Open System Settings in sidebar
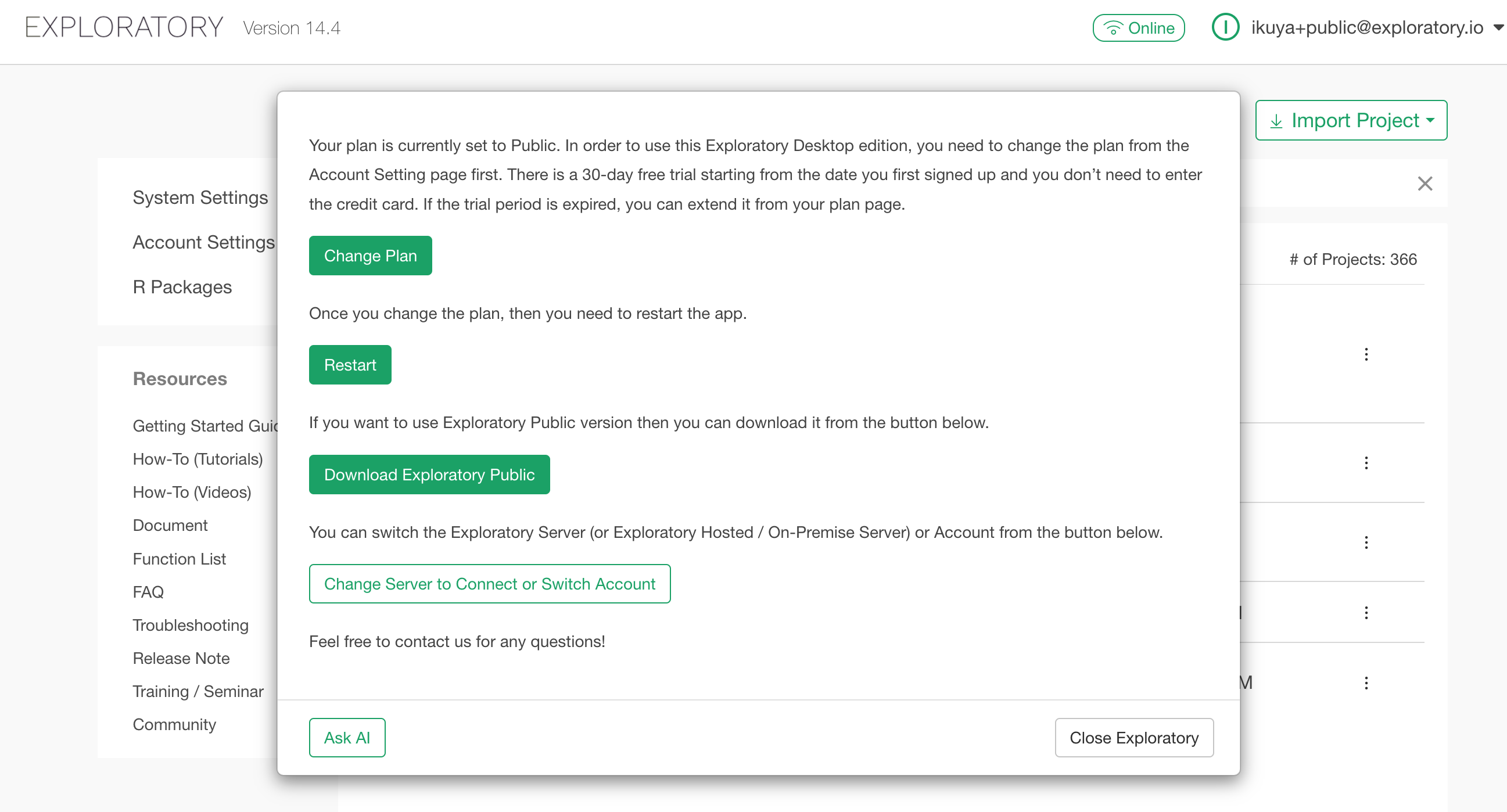 click(200, 197)
